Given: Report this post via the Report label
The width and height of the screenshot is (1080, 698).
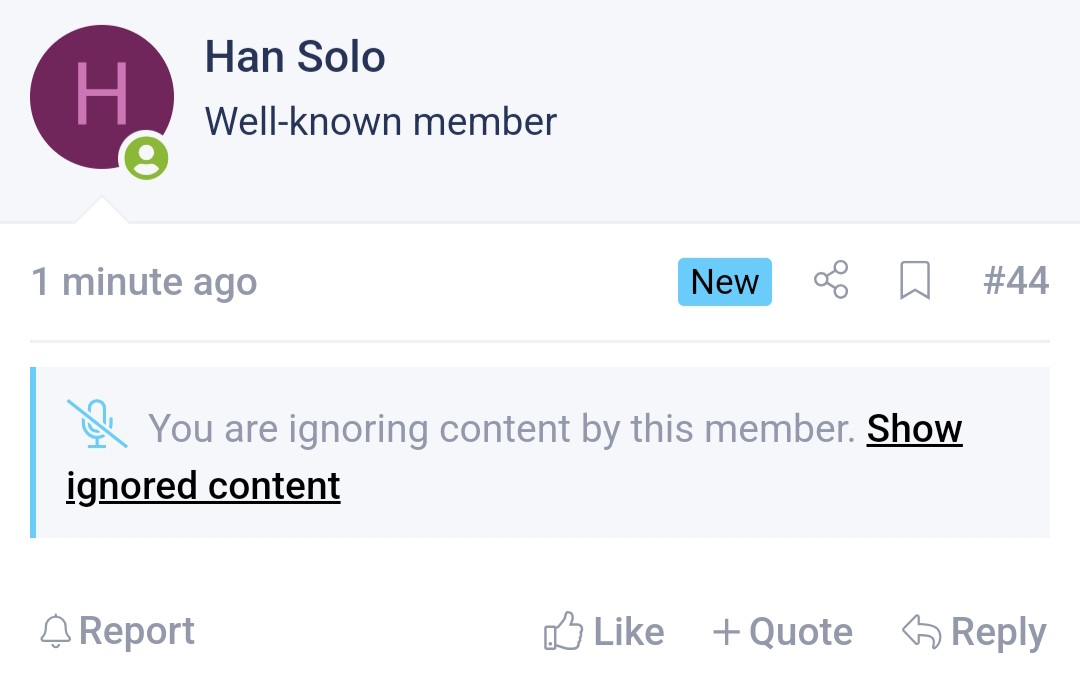Looking at the screenshot, I should point(136,630).
